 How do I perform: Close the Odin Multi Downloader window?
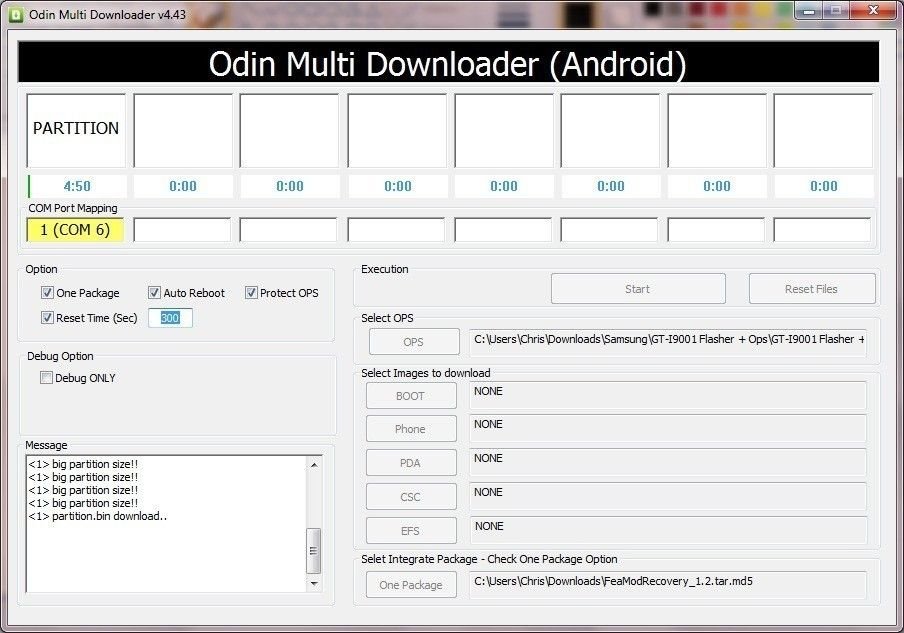(x=873, y=10)
